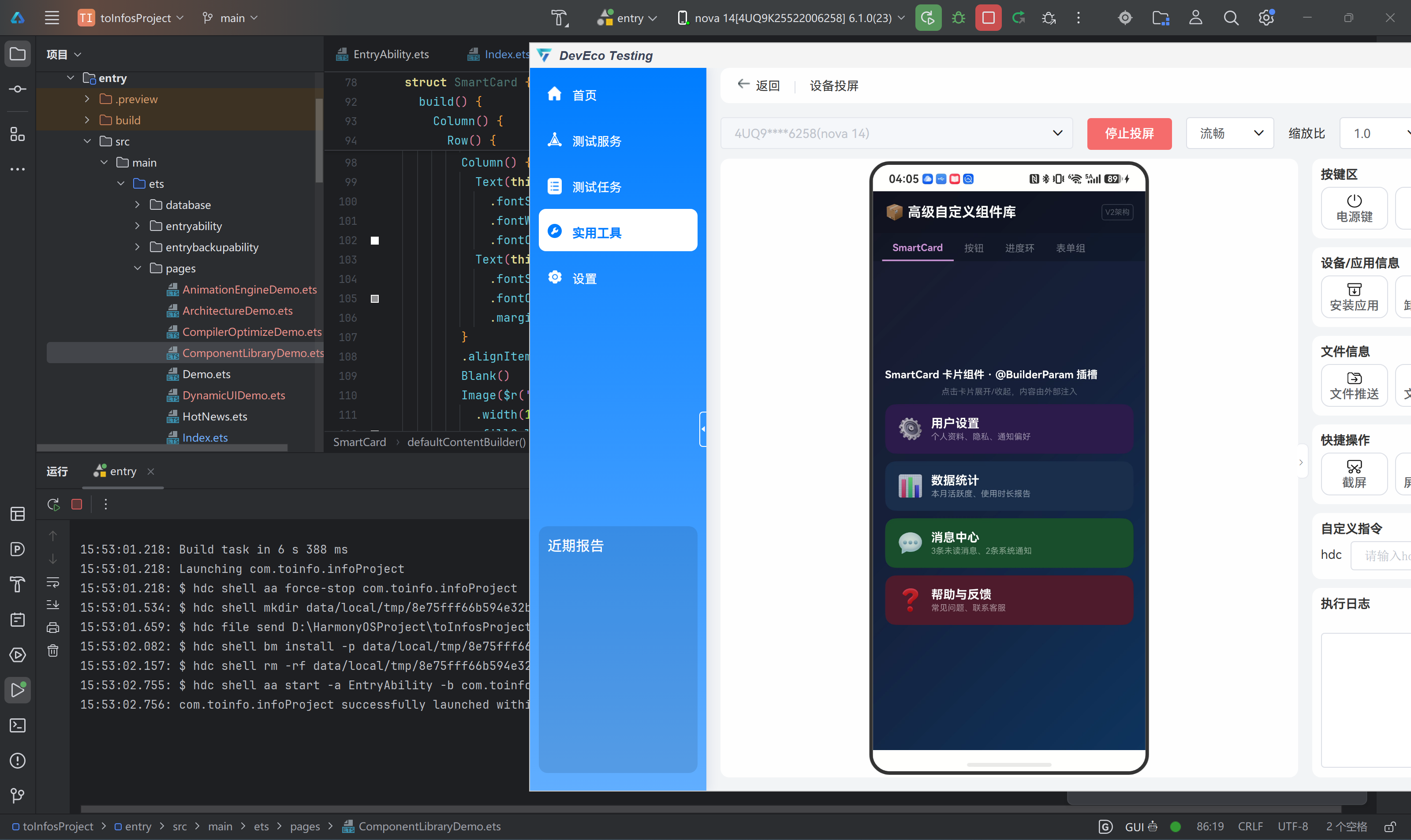
Task: Click the power key button 电源键
Action: click(x=1354, y=208)
